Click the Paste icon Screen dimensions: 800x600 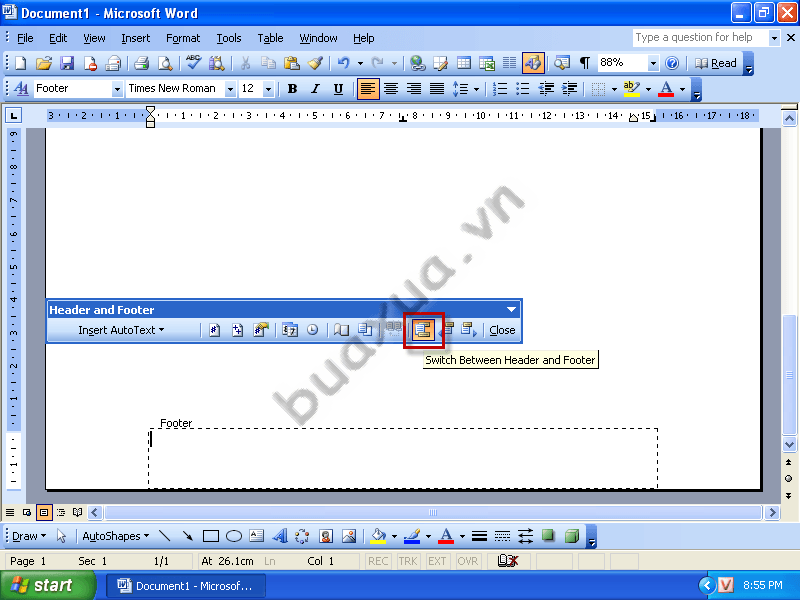click(292, 63)
